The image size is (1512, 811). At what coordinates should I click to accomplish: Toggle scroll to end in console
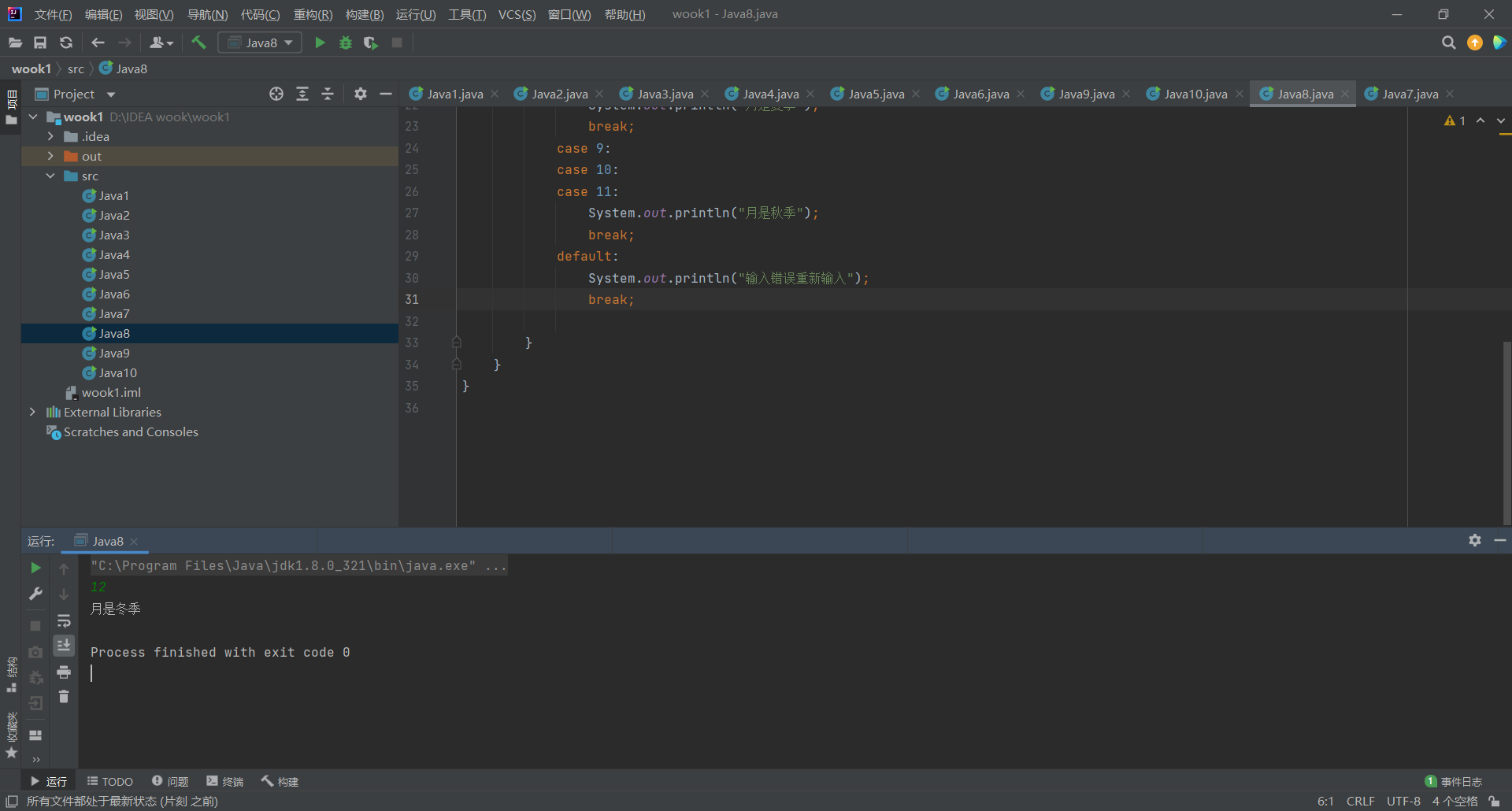(64, 646)
